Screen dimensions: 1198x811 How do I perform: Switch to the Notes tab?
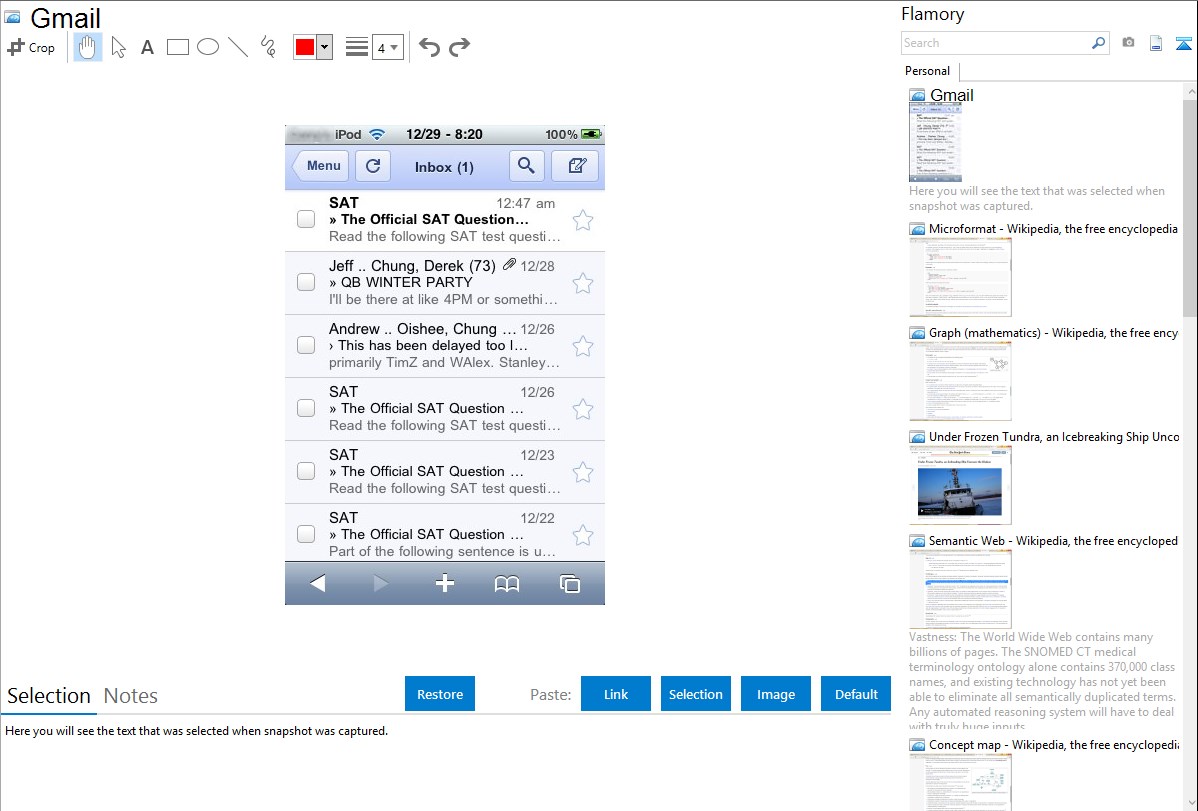pyautogui.click(x=131, y=696)
